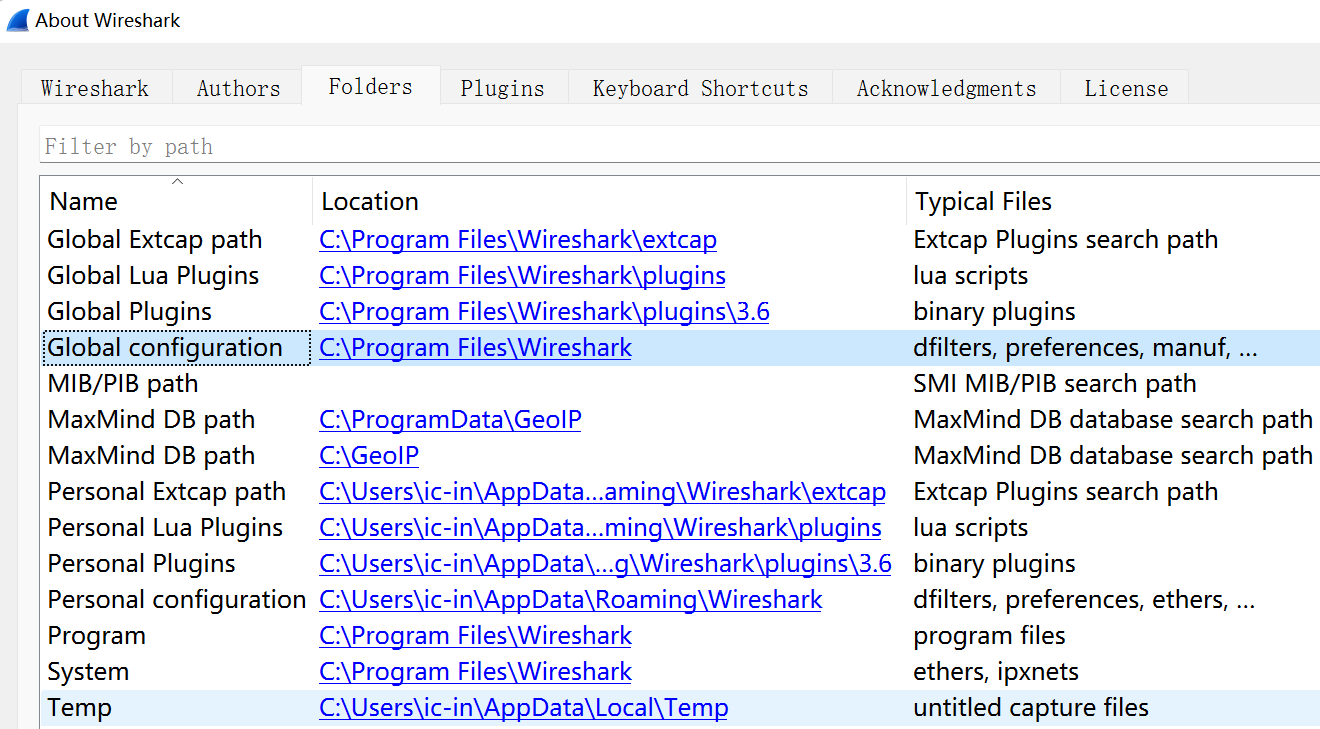The height and width of the screenshot is (729, 1320).
Task: Open the C:\ProgramData\GeoIP link
Action: 450,420
